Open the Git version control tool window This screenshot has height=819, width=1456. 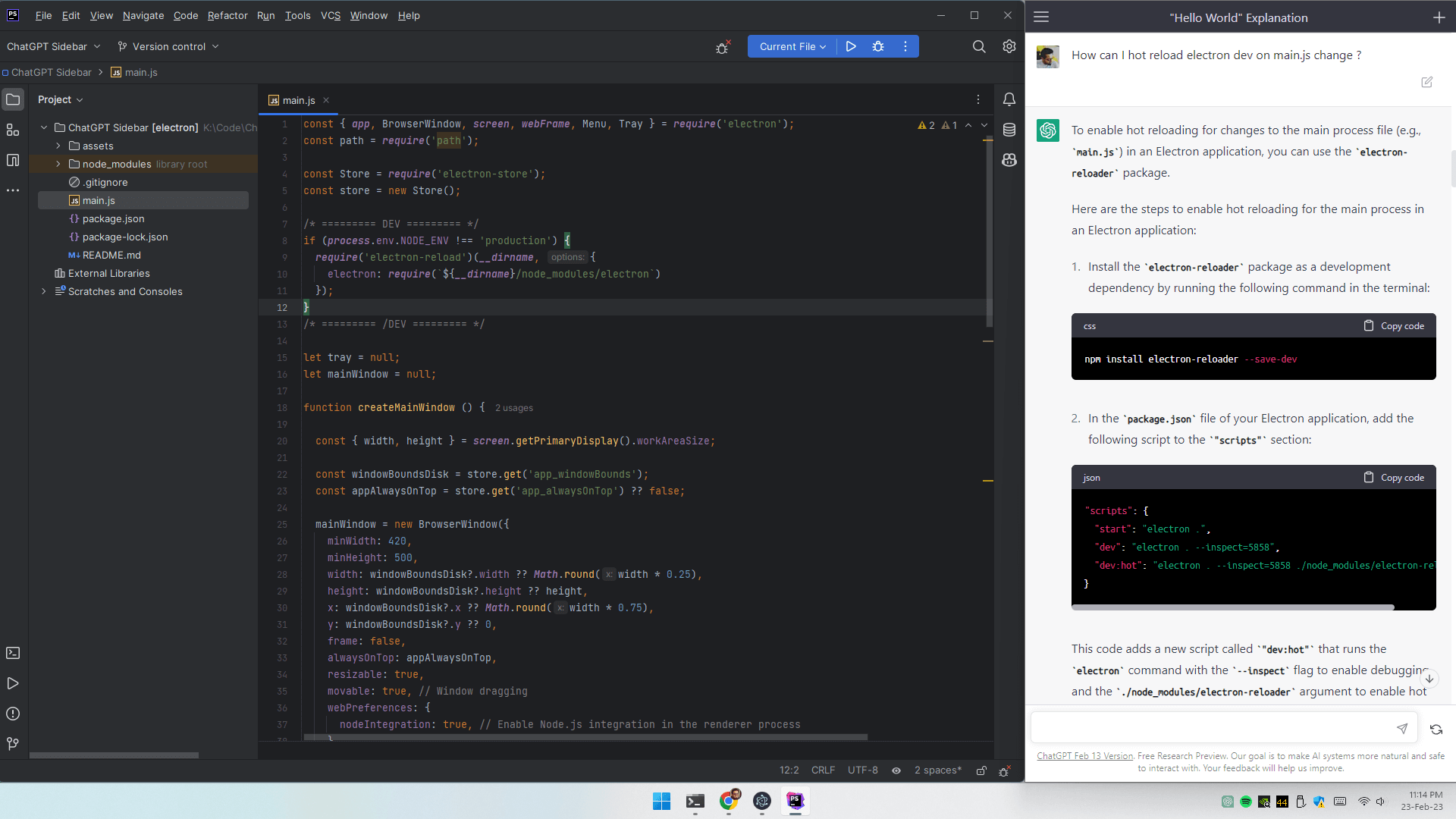click(x=13, y=744)
